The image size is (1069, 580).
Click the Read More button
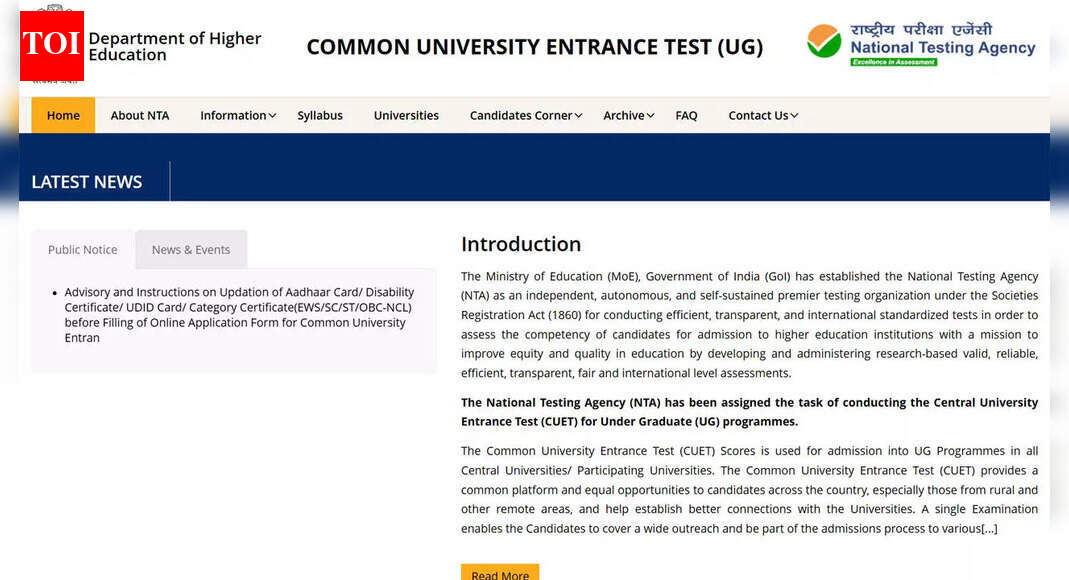click(499, 573)
